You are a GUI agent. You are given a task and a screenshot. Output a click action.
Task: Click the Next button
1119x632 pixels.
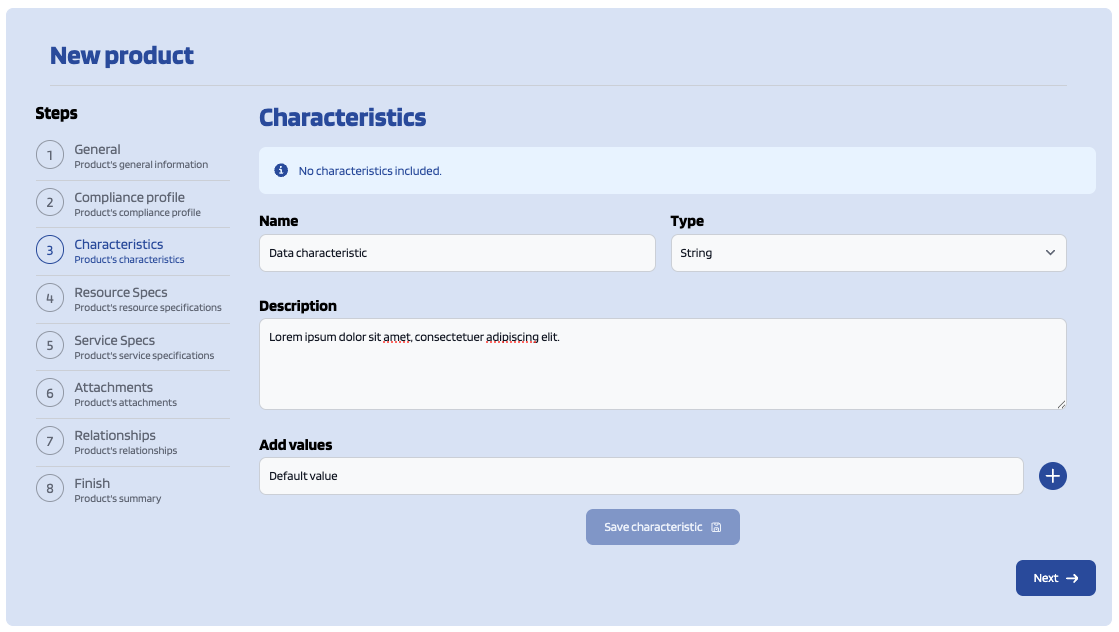[1055, 578]
